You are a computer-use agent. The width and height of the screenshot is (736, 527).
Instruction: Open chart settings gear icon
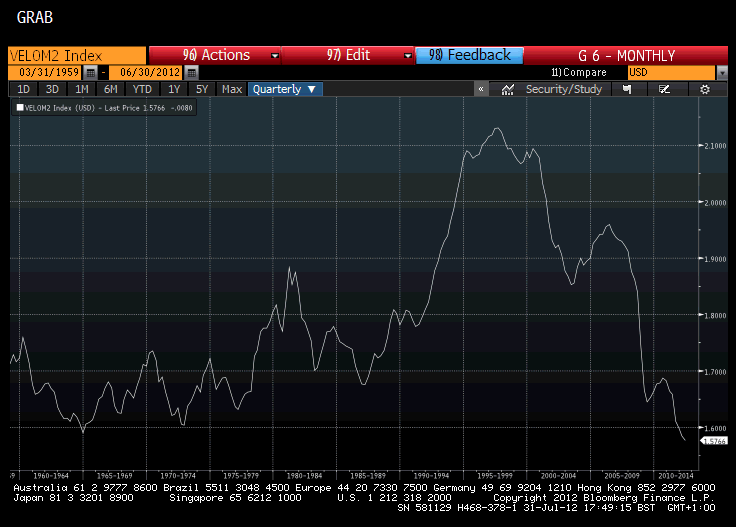[x=705, y=89]
